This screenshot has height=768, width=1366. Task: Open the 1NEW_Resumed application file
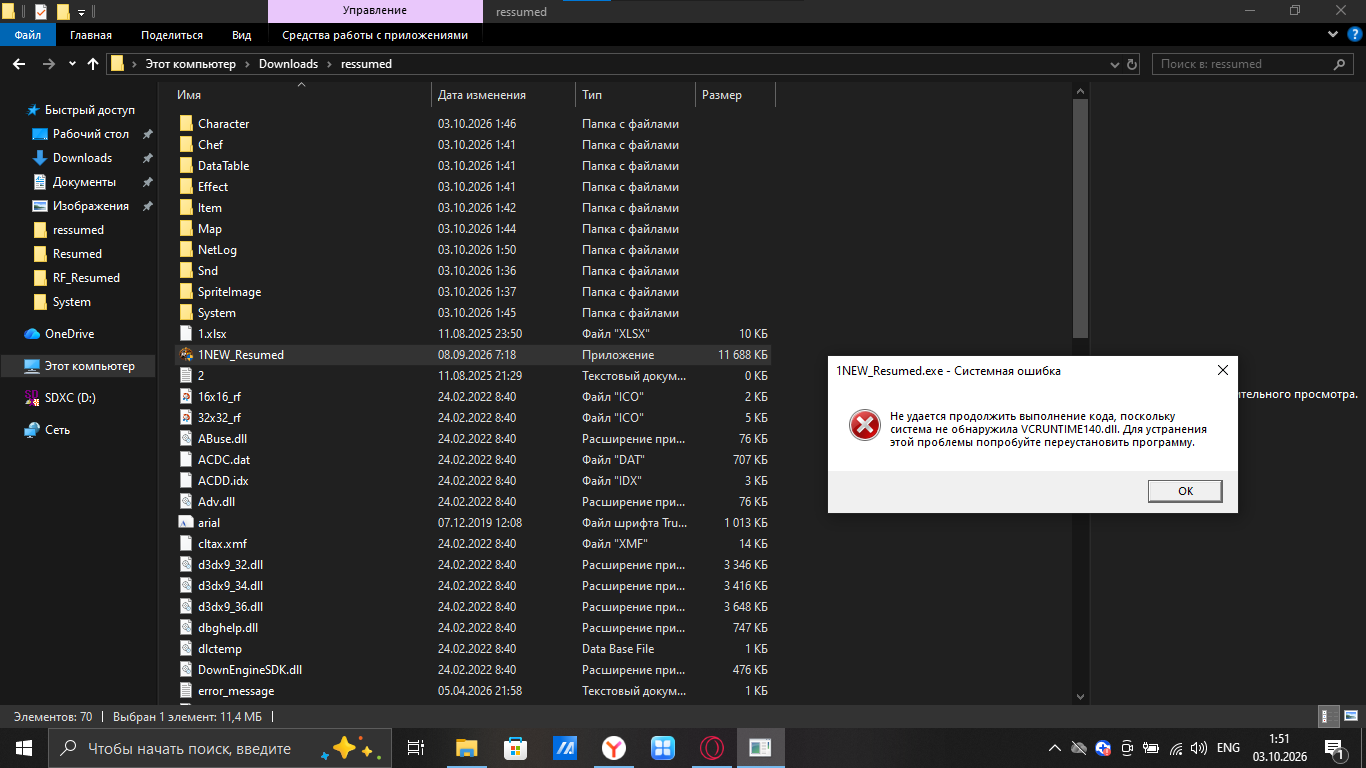point(240,355)
